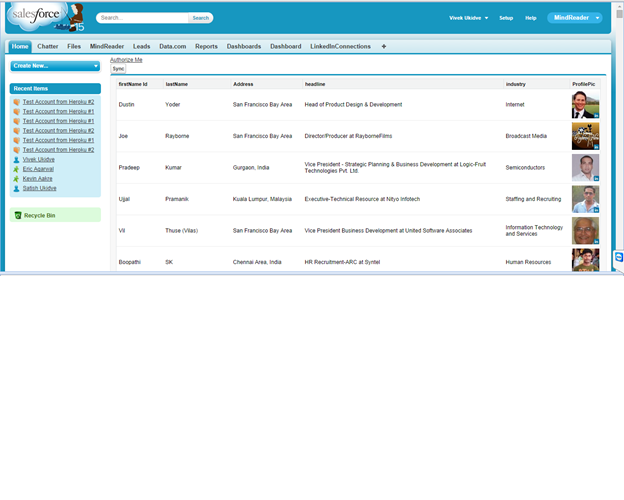Viewport: 624px width, 500px height.
Task: Click the Authorize Me link
Action: pyautogui.click(x=126, y=60)
